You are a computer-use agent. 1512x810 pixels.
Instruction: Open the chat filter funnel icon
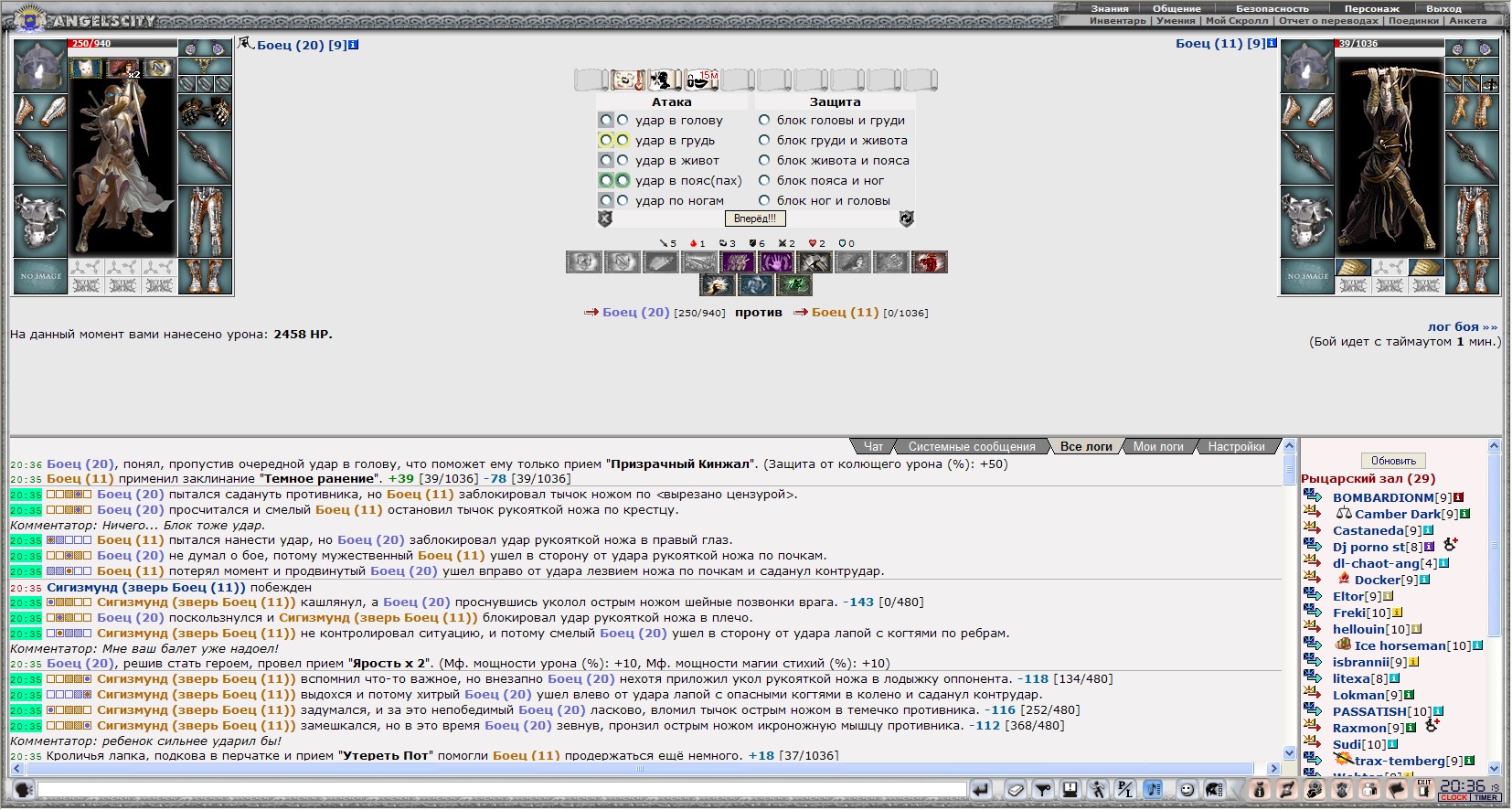[x=1043, y=790]
